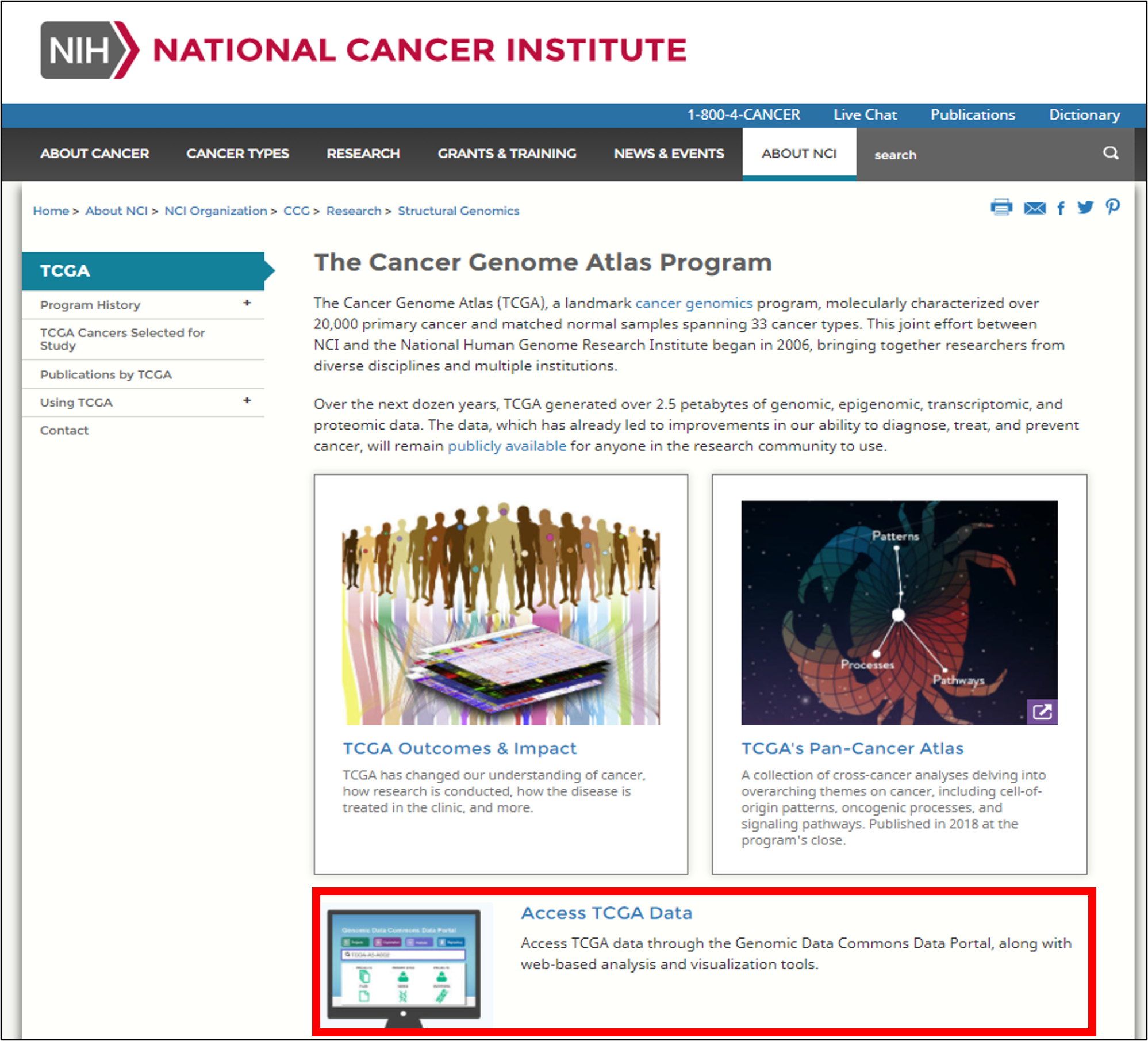The image size is (1148, 1041).
Task: Go to About NCI breadcrumb
Action: point(117,211)
